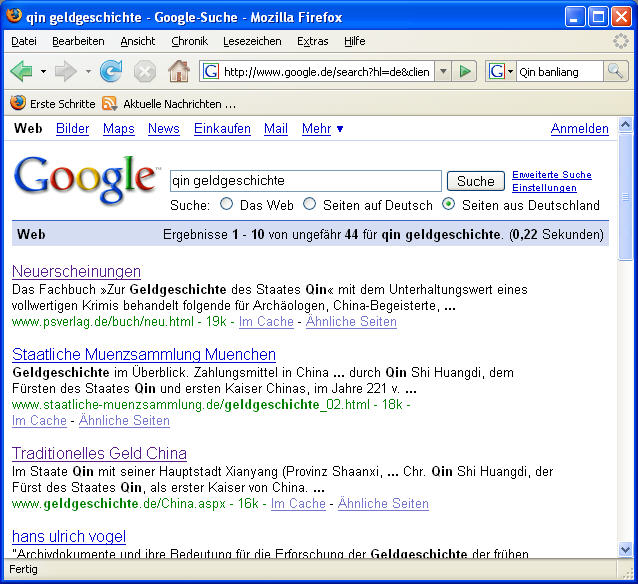Click the Fertig status bar text
This screenshot has height=584, width=638.
pos(23,569)
